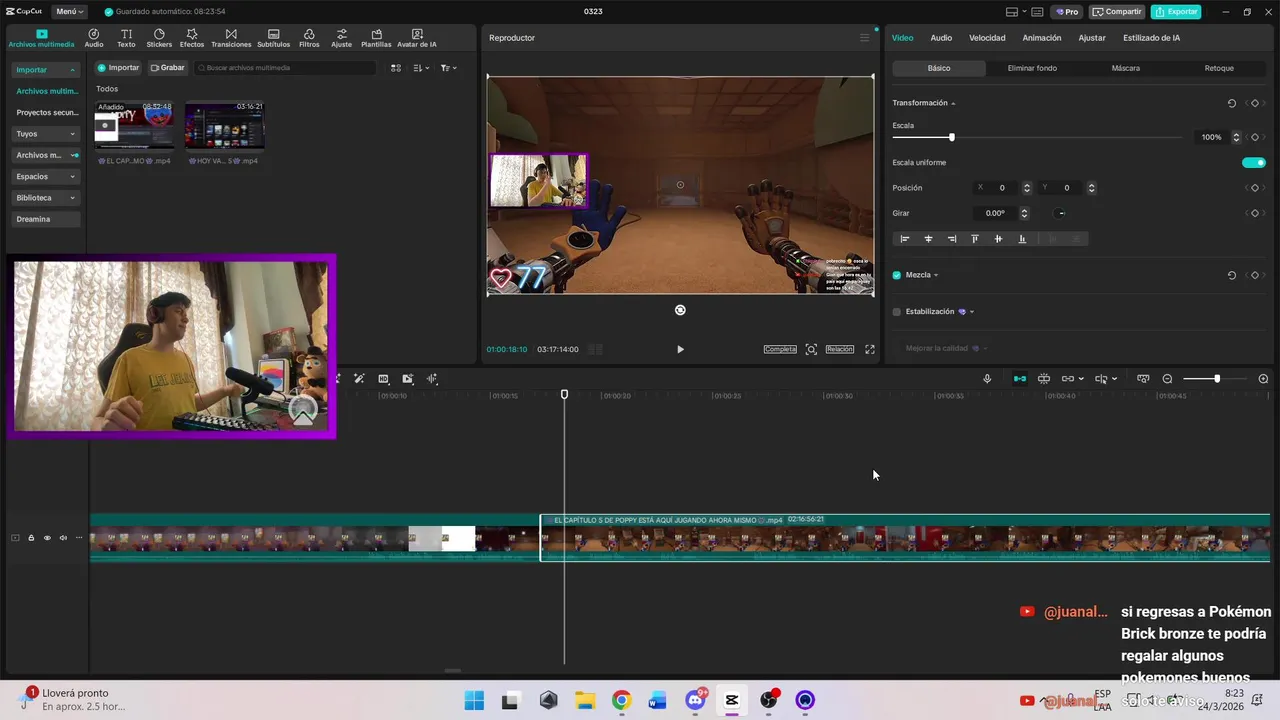Mute the main track audio
This screenshot has width=1280, height=720.
(63, 538)
